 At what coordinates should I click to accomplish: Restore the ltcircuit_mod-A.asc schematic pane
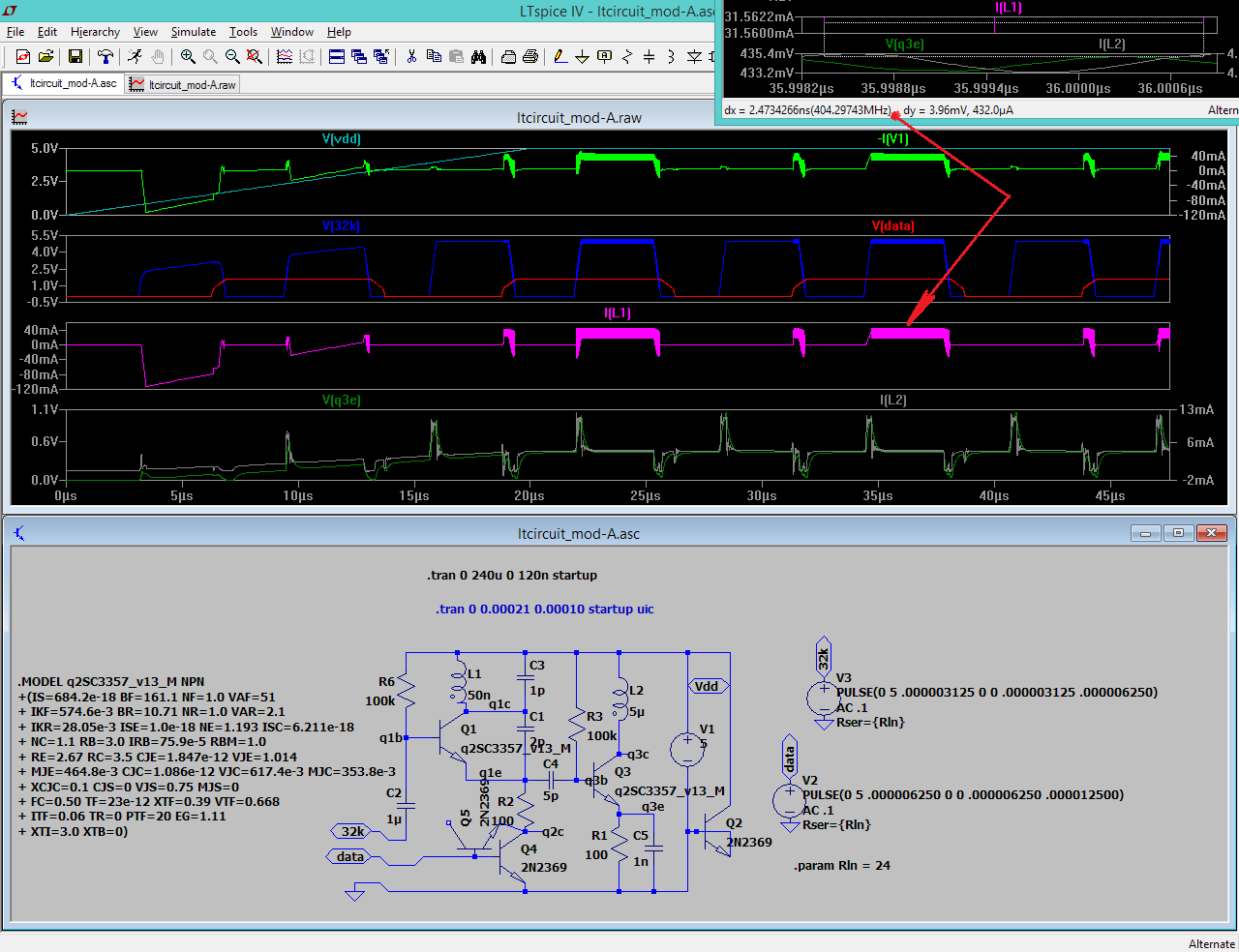1178,533
